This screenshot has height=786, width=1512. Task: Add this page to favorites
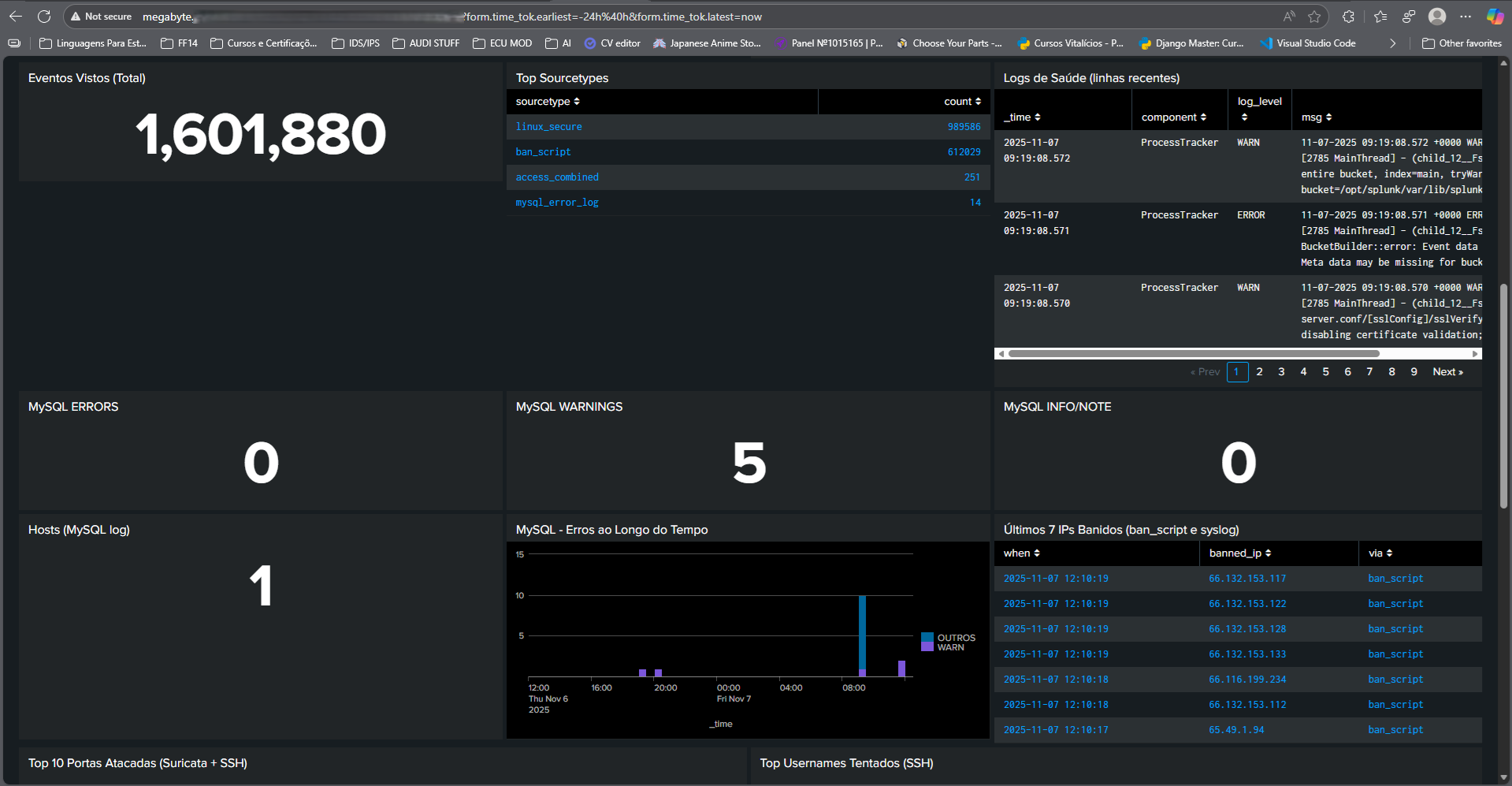point(1314,17)
